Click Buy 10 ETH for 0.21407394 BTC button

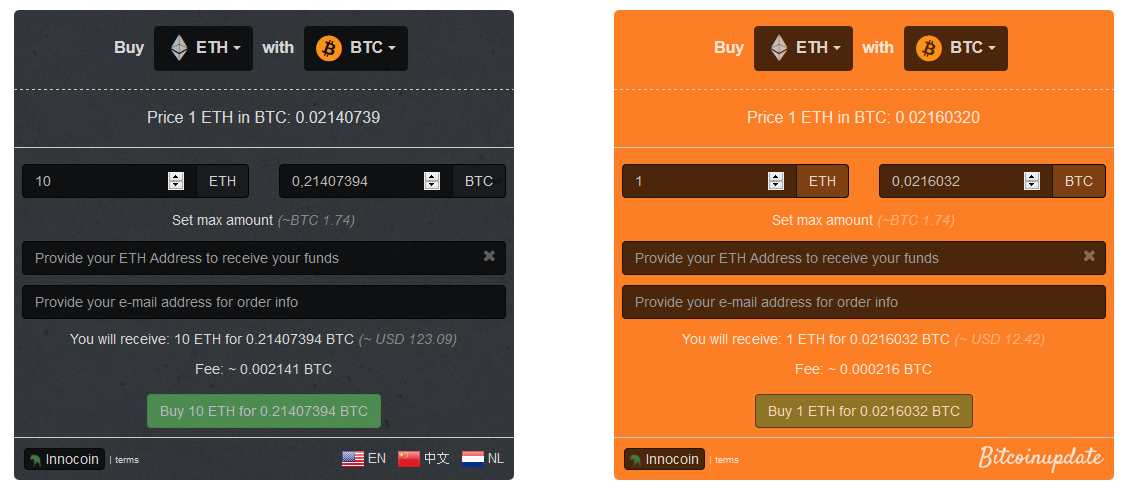(x=264, y=411)
